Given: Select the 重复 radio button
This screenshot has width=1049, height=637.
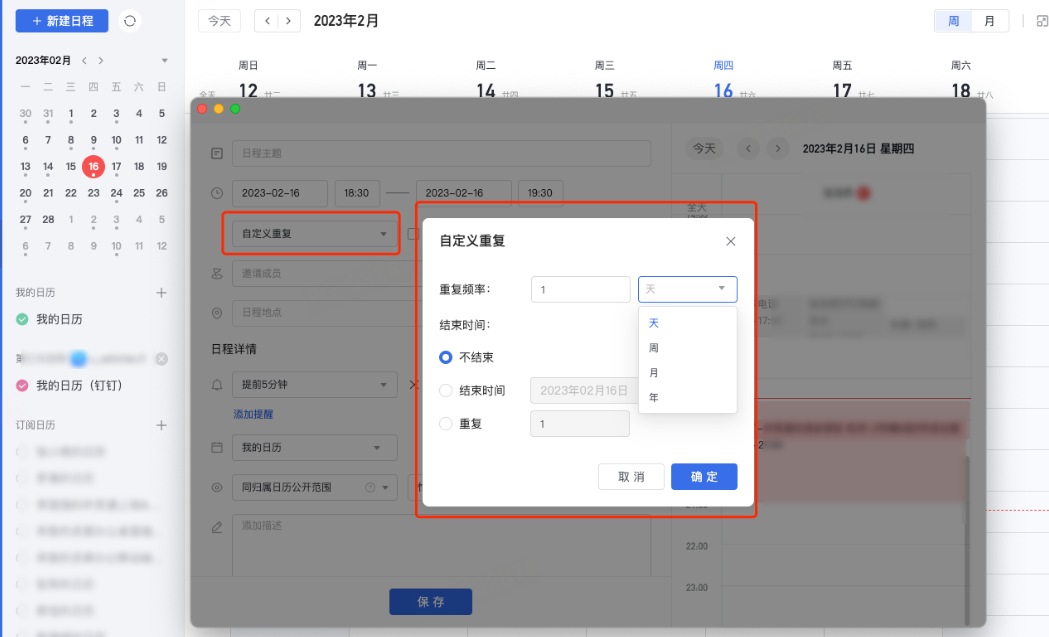Looking at the screenshot, I should tap(446, 424).
